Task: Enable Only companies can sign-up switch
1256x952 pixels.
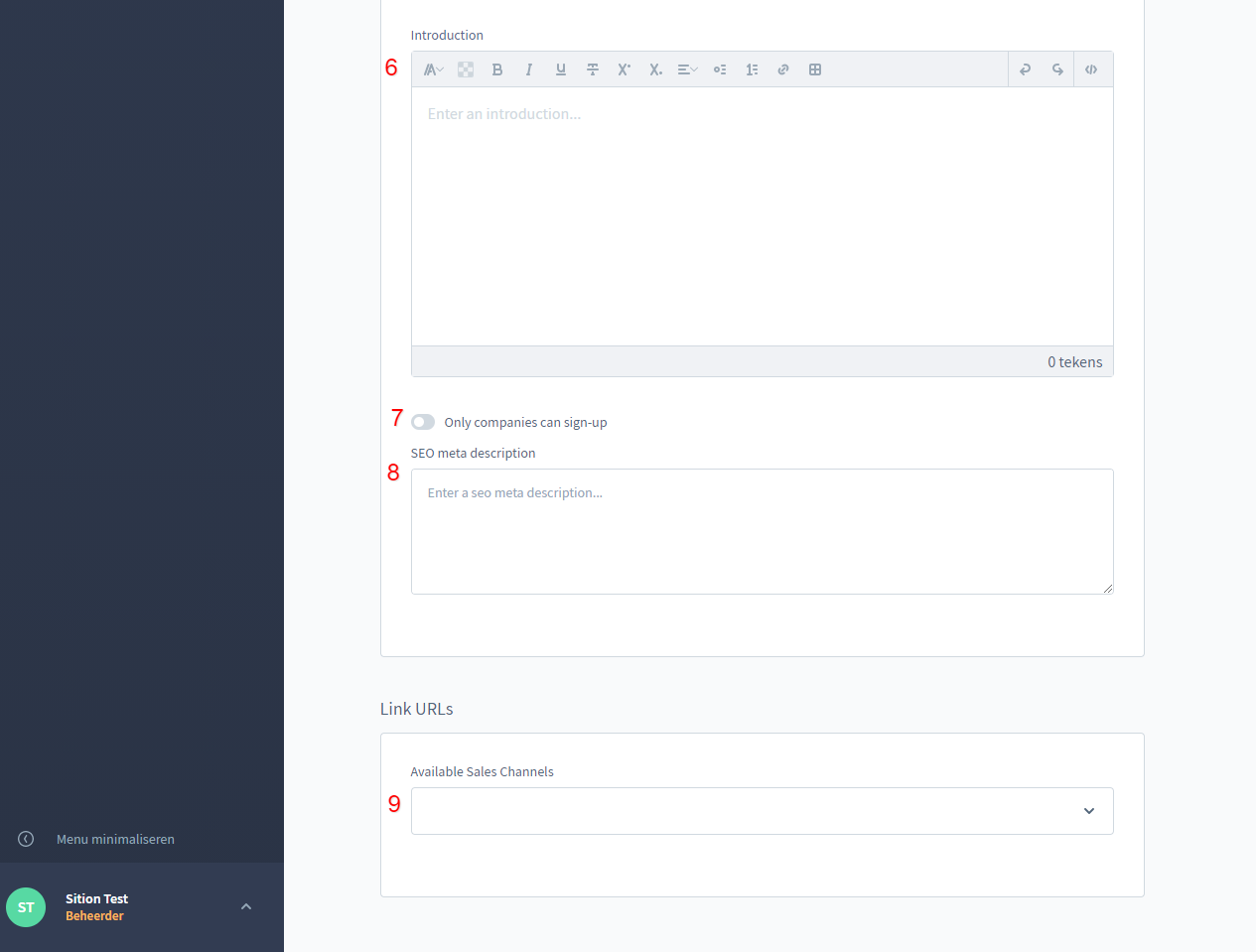Action: click(x=423, y=422)
